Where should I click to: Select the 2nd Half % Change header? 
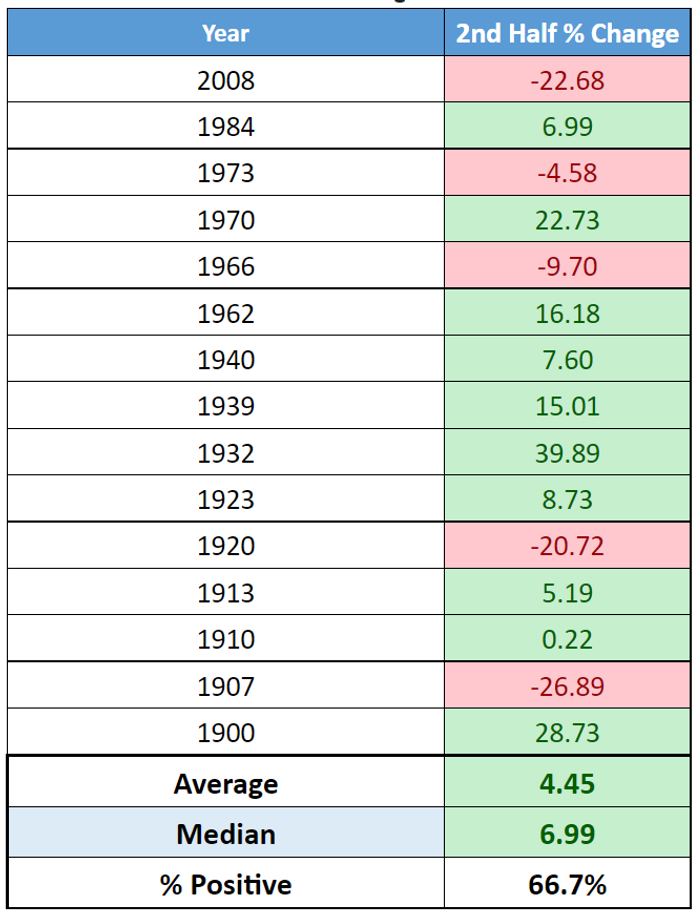567,33
